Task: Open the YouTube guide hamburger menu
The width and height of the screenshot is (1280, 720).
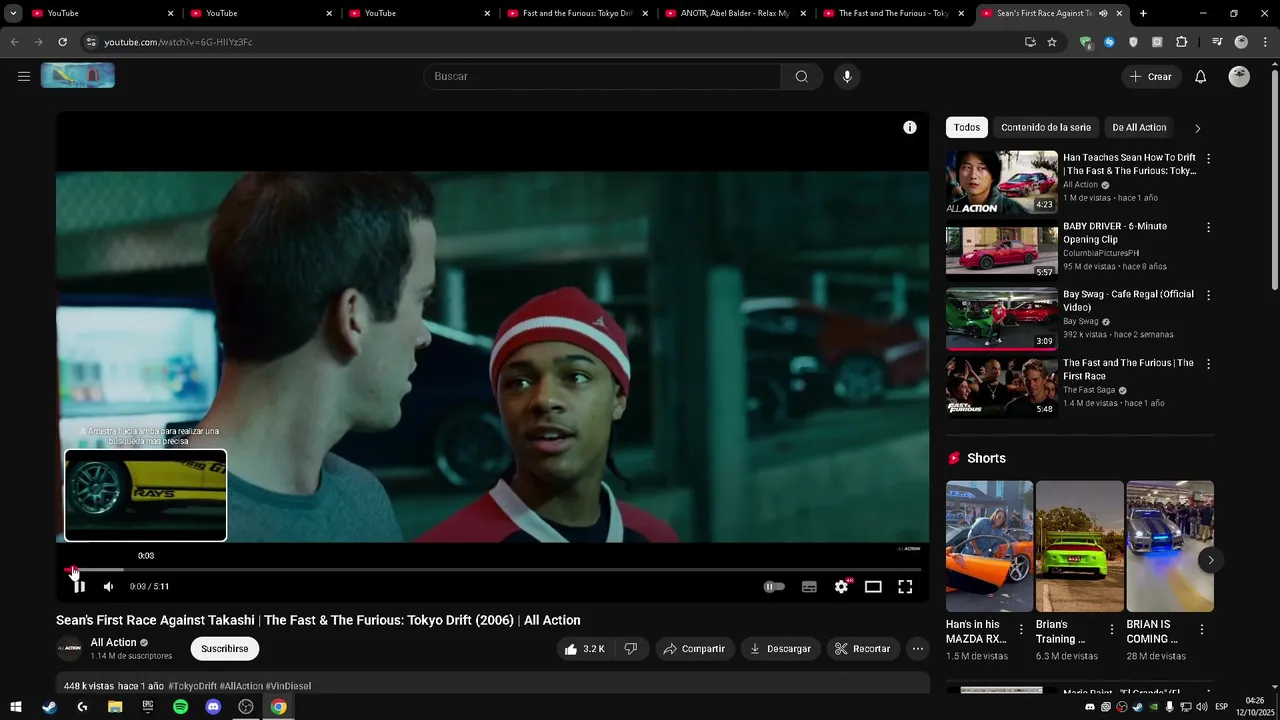Action: point(24,76)
